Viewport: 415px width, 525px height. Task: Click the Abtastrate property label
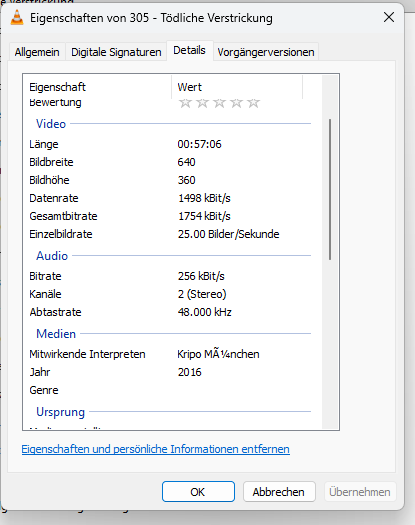tap(55, 312)
